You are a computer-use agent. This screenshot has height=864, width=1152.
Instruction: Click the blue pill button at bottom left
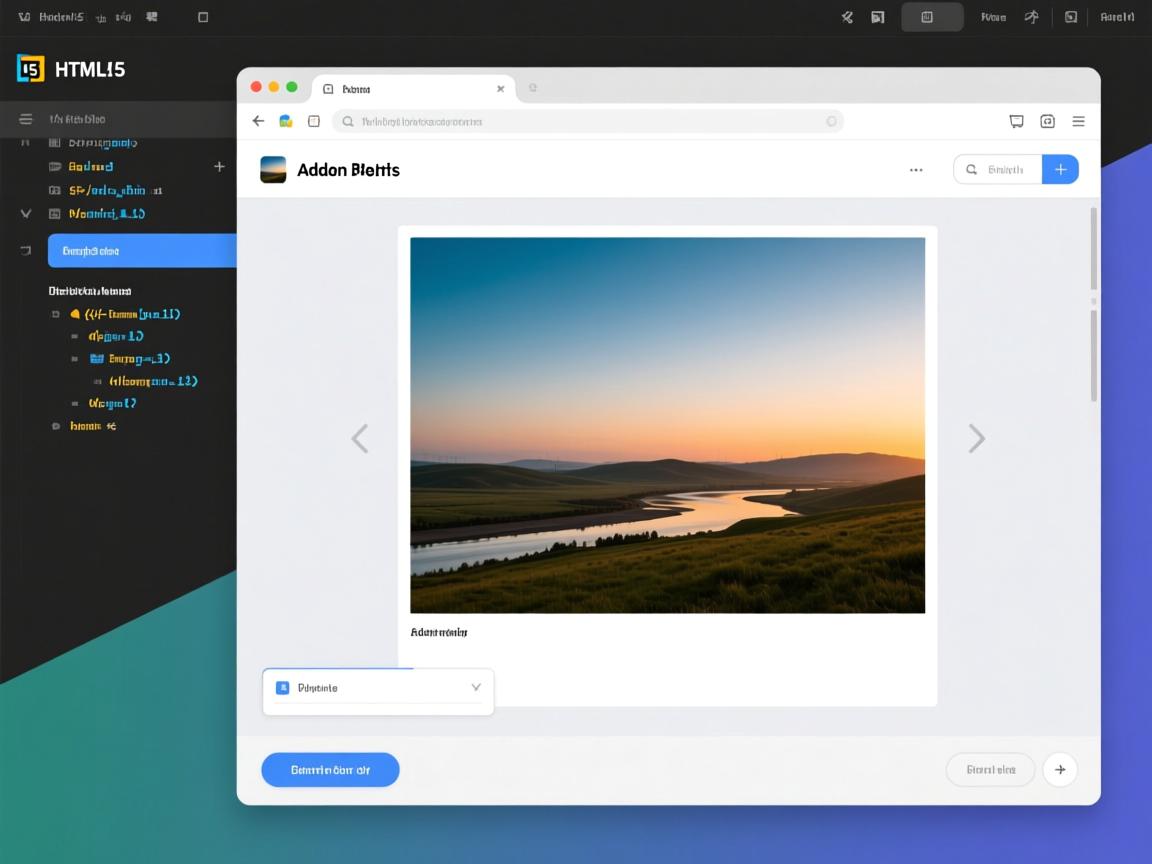(330, 770)
